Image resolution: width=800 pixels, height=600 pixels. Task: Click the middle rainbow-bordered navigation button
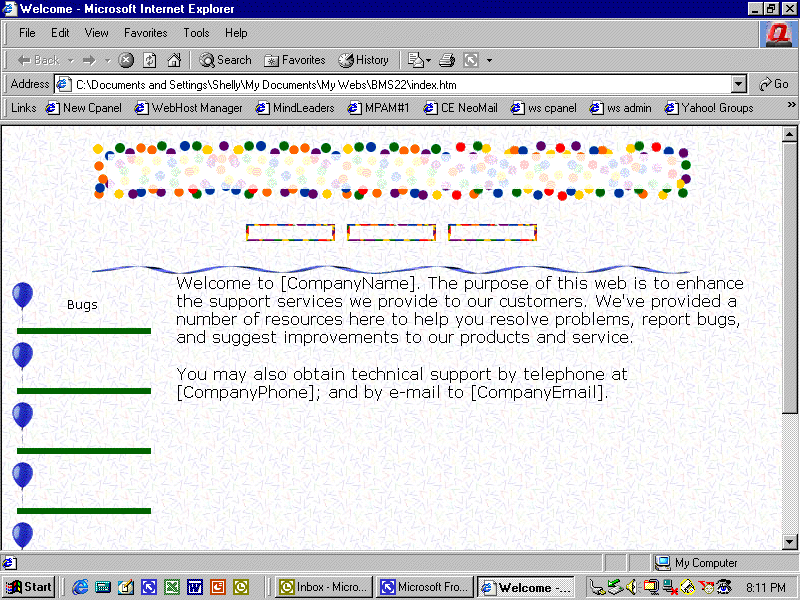pos(391,233)
